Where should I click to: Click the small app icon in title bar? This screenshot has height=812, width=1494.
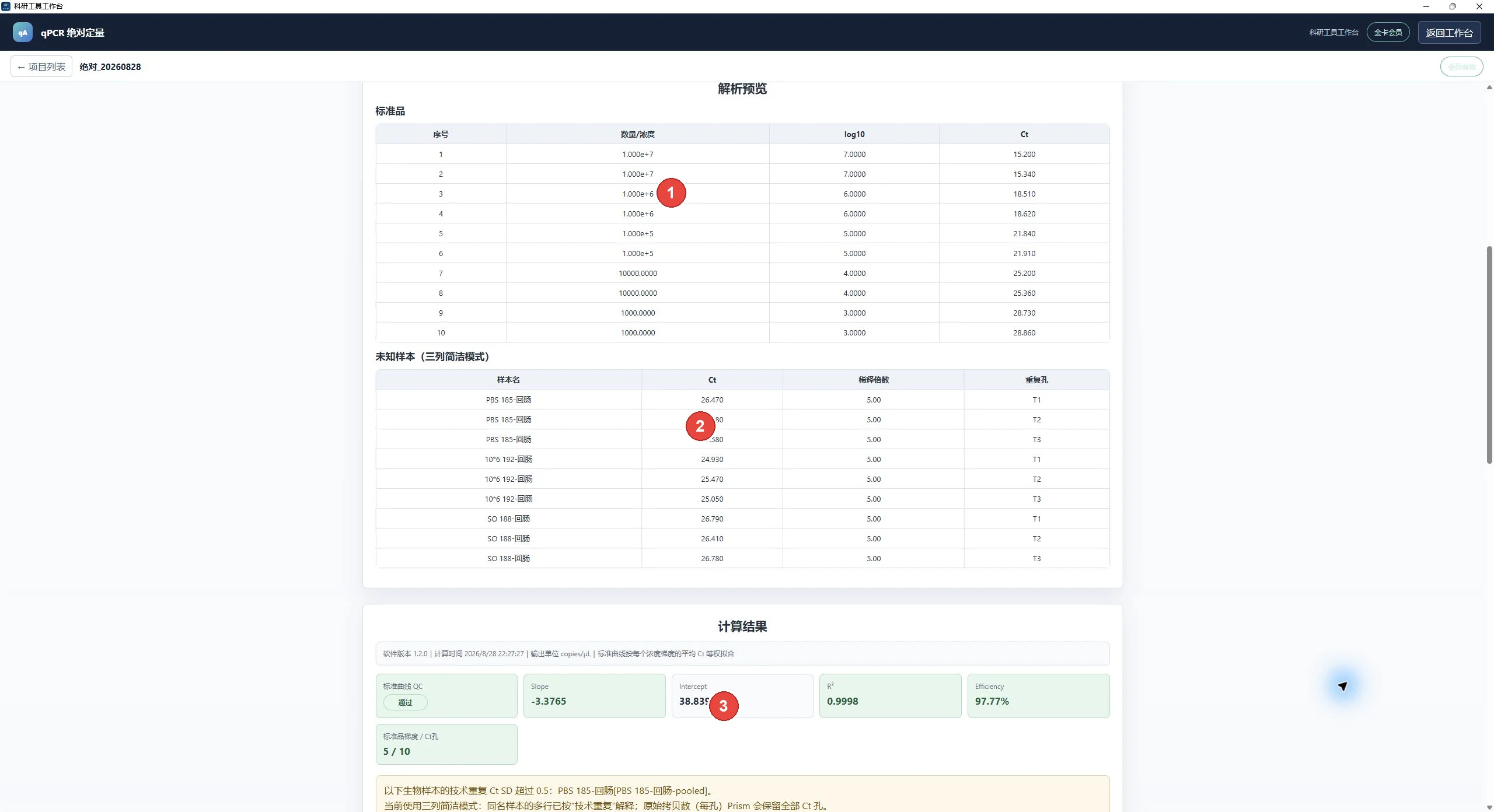[x=6, y=6]
